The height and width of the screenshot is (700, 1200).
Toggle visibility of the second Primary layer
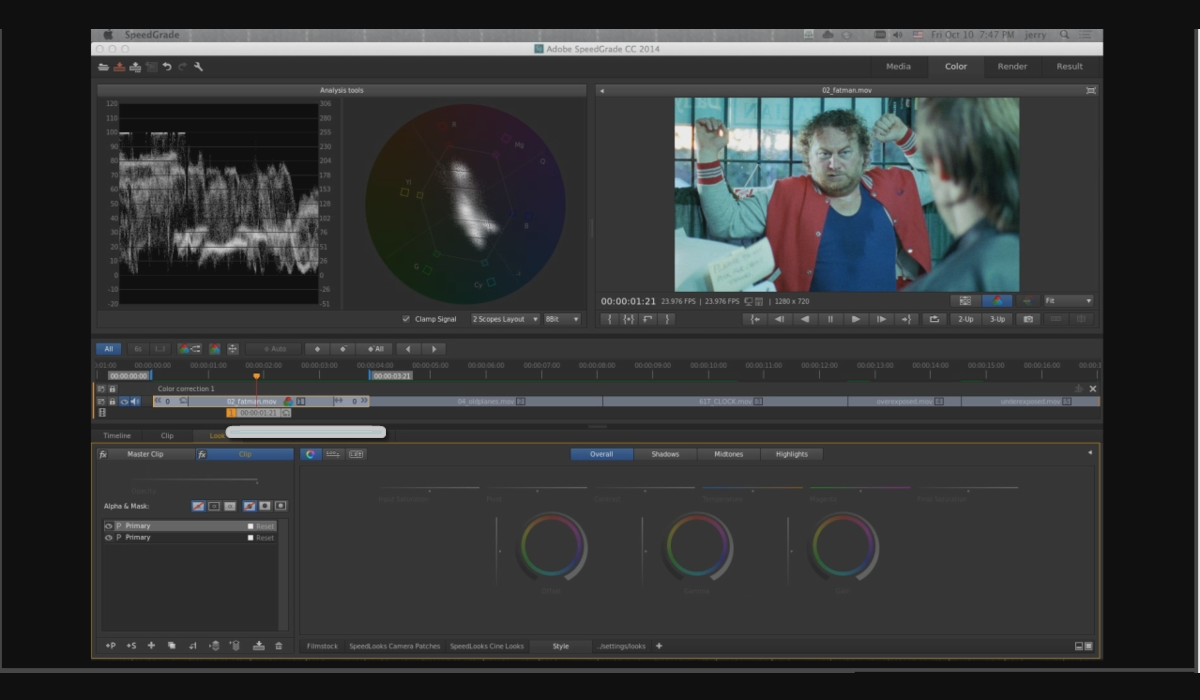point(108,538)
